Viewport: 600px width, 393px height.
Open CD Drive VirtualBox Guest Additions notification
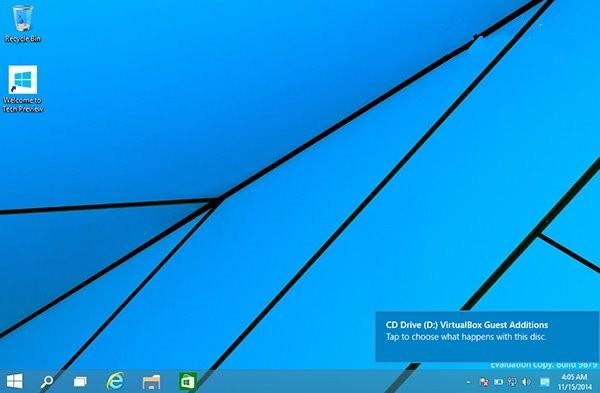tap(487, 336)
